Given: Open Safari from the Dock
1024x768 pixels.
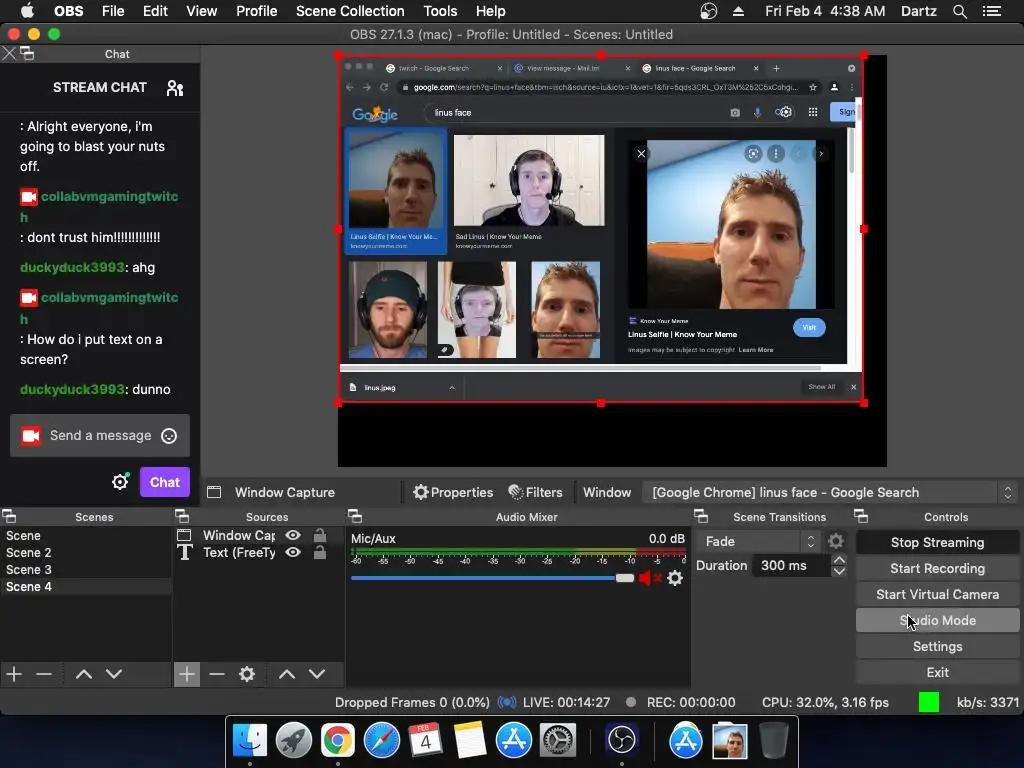Looking at the screenshot, I should (x=381, y=741).
